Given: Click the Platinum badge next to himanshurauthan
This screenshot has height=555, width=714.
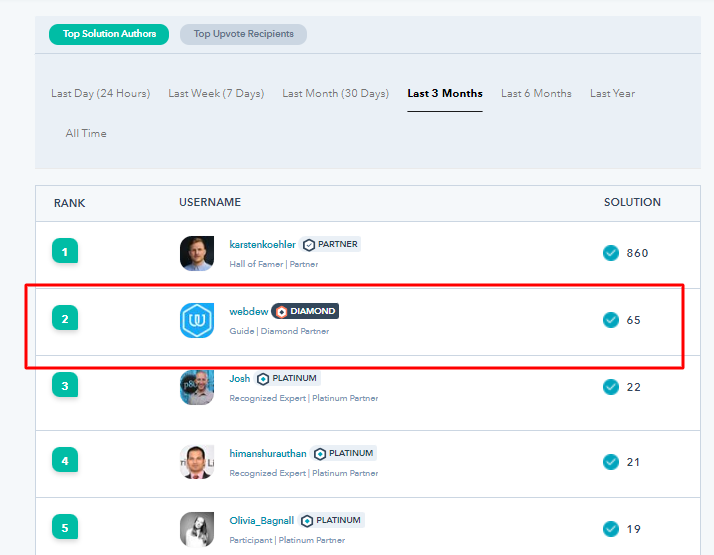Looking at the screenshot, I should click(x=344, y=453).
